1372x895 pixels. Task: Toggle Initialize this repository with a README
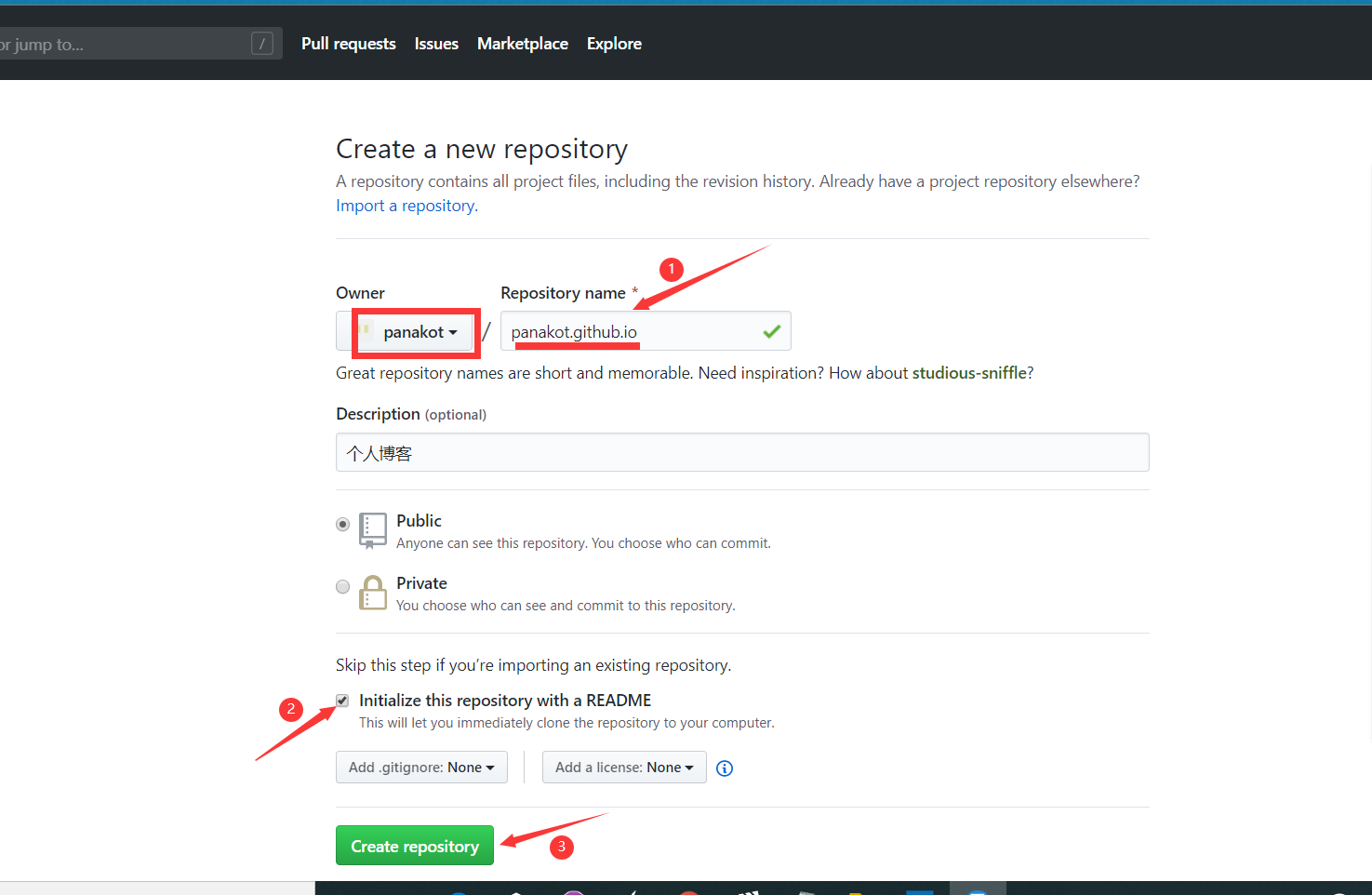click(x=342, y=701)
